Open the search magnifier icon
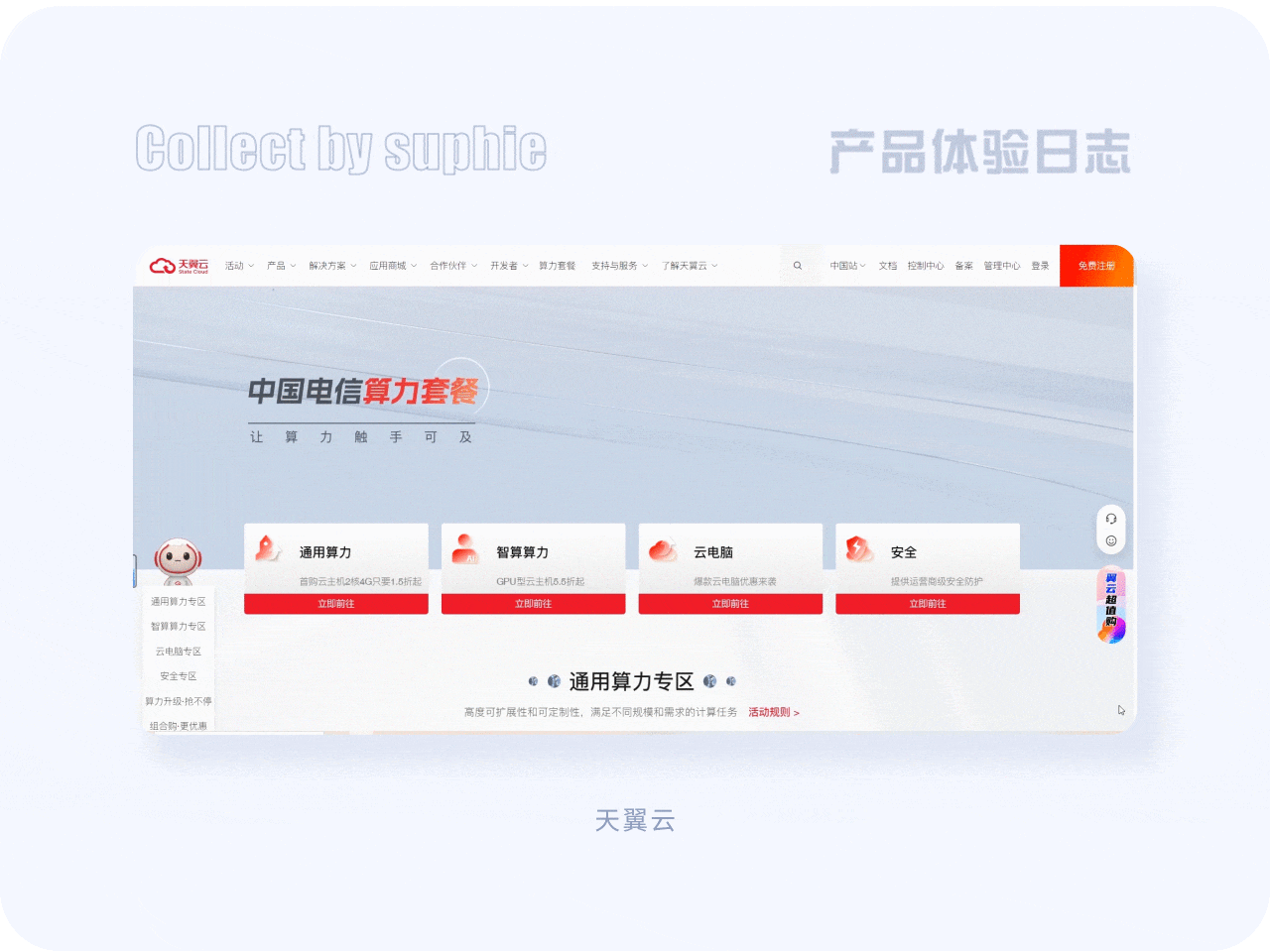This screenshot has height=952, width=1270. tap(798, 266)
